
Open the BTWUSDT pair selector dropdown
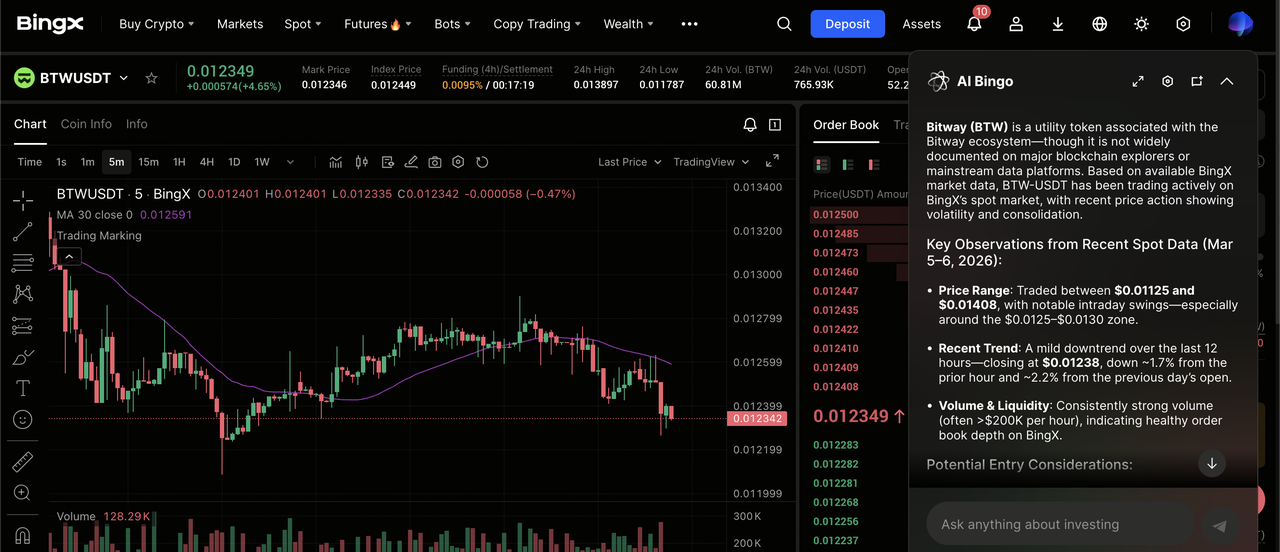click(x=124, y=78)
